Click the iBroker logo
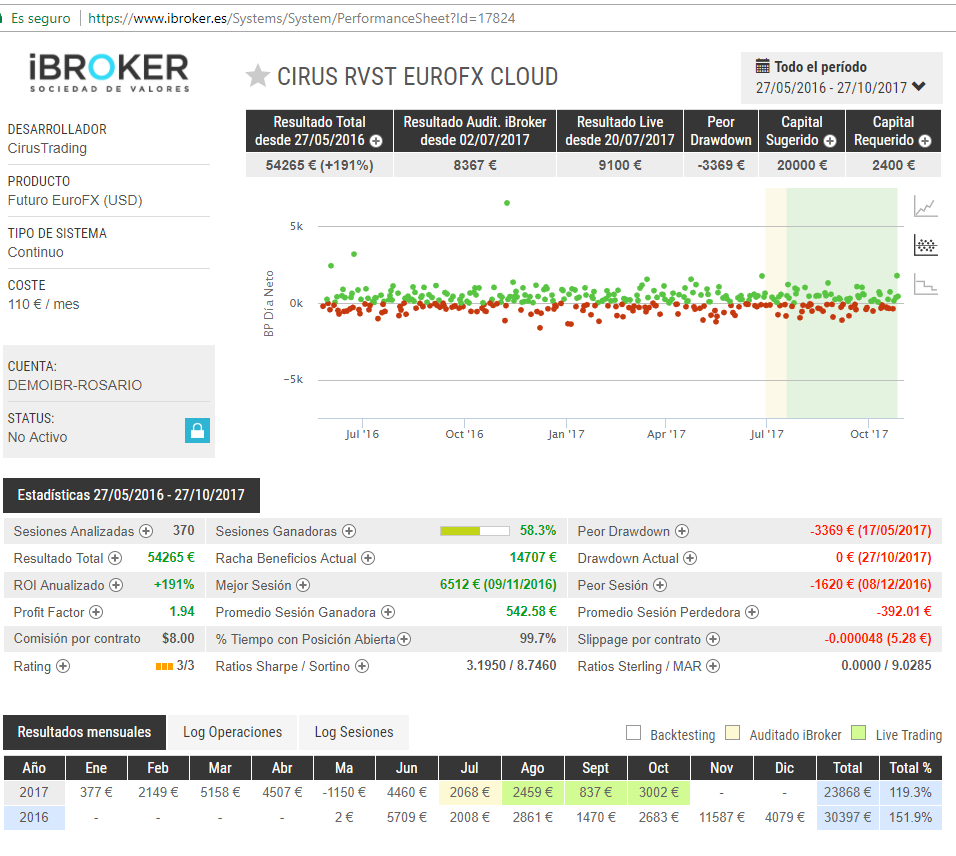 (110, 73)
